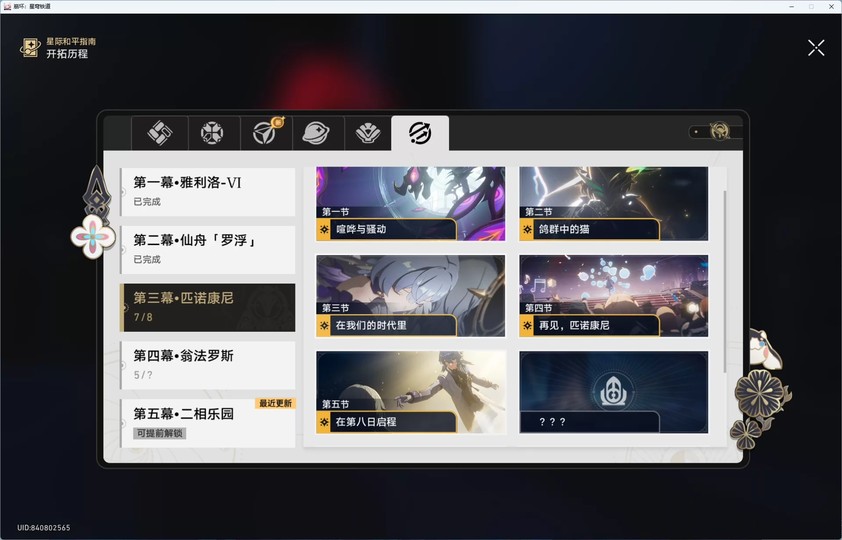Click the 可提前解锁 tag button
The height and width of the screenshot is (540, 842).
coord(159,433)
